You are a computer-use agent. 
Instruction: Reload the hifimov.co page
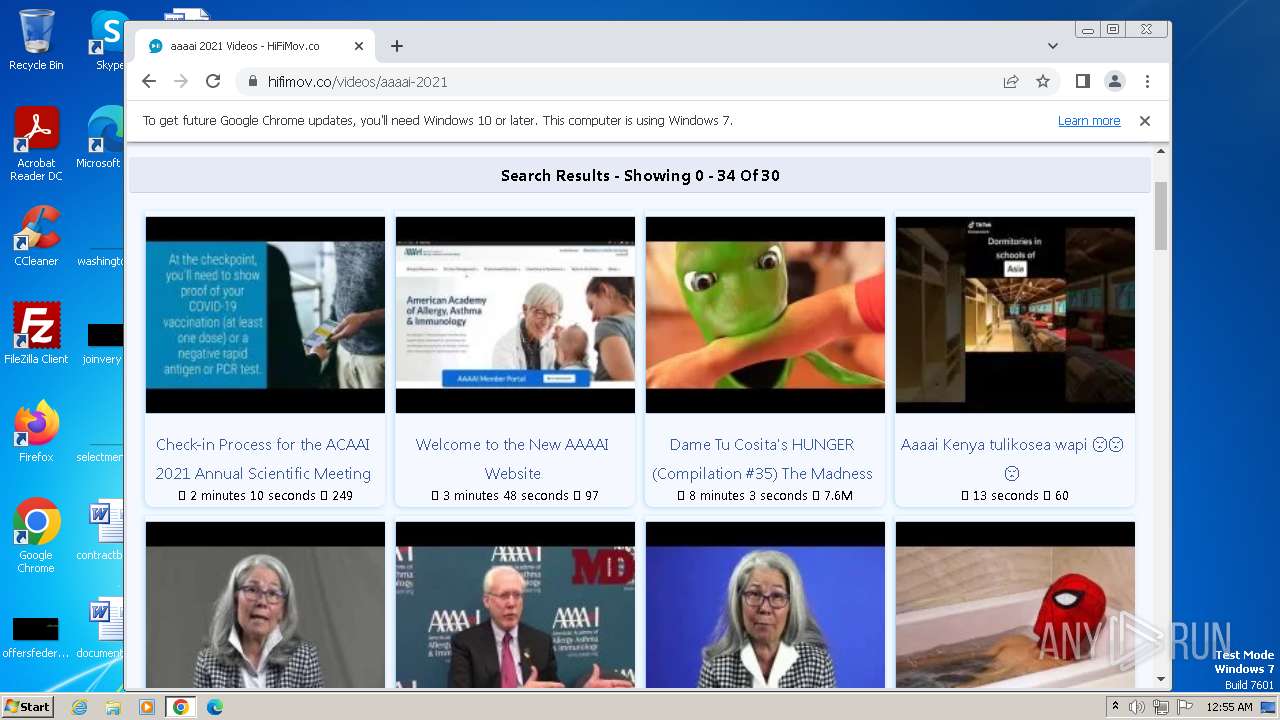coord(213,82)
